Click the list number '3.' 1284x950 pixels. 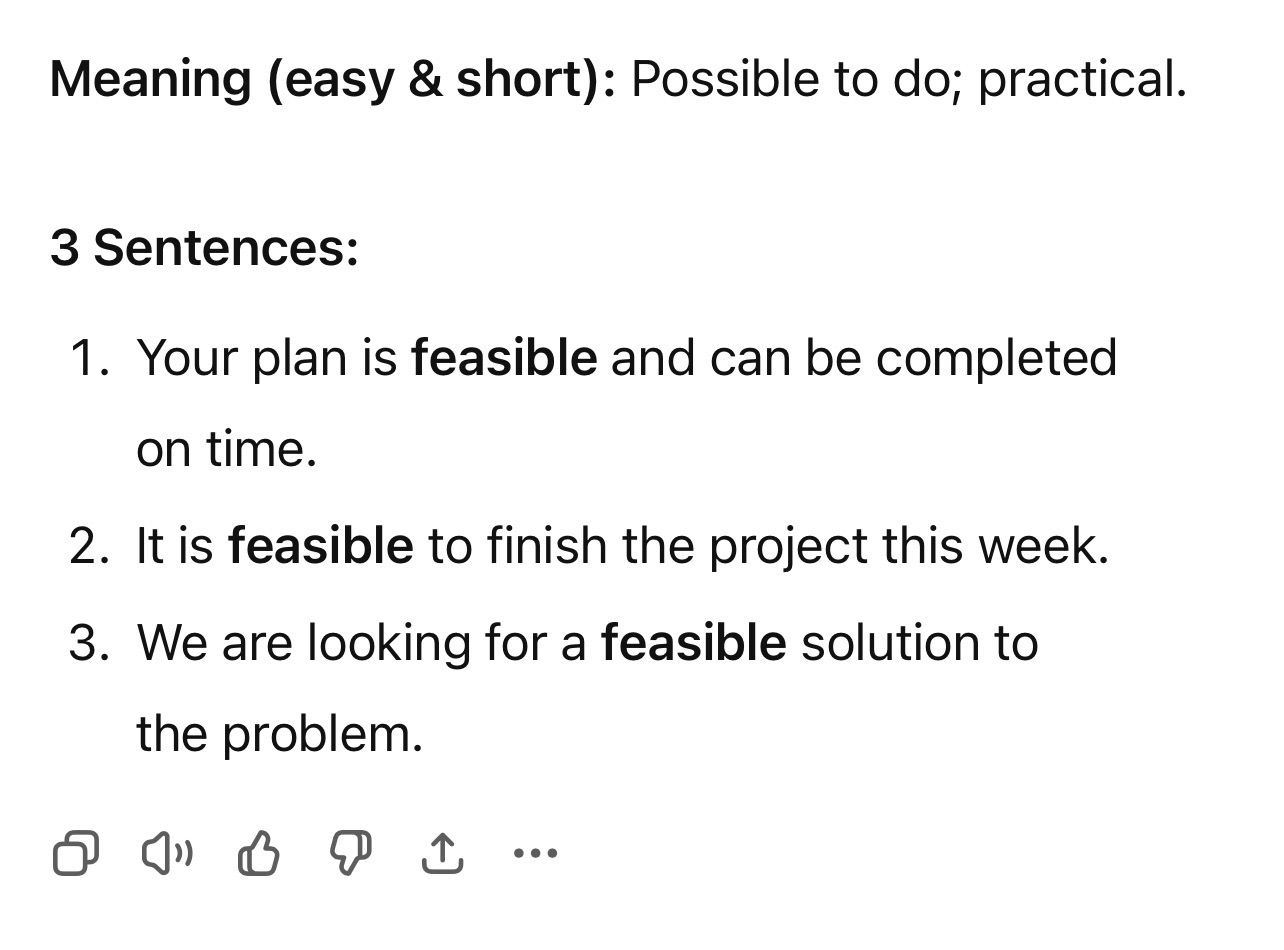coord(90,642)
